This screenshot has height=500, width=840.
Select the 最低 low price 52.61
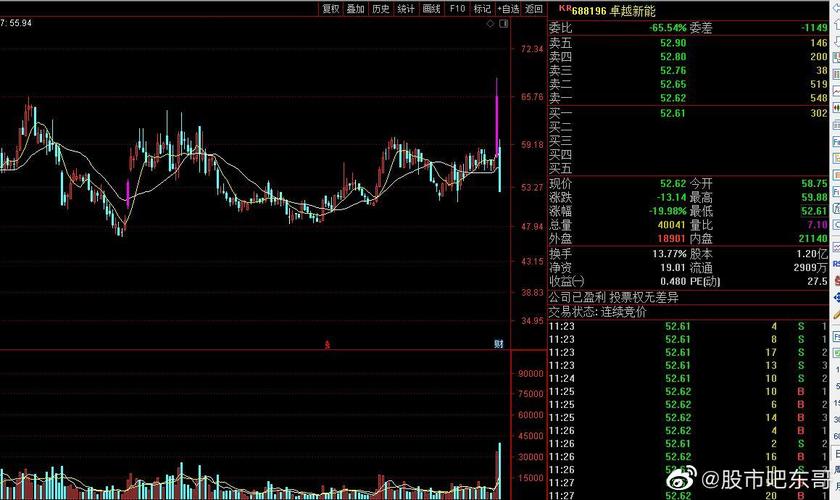[814, 211]
